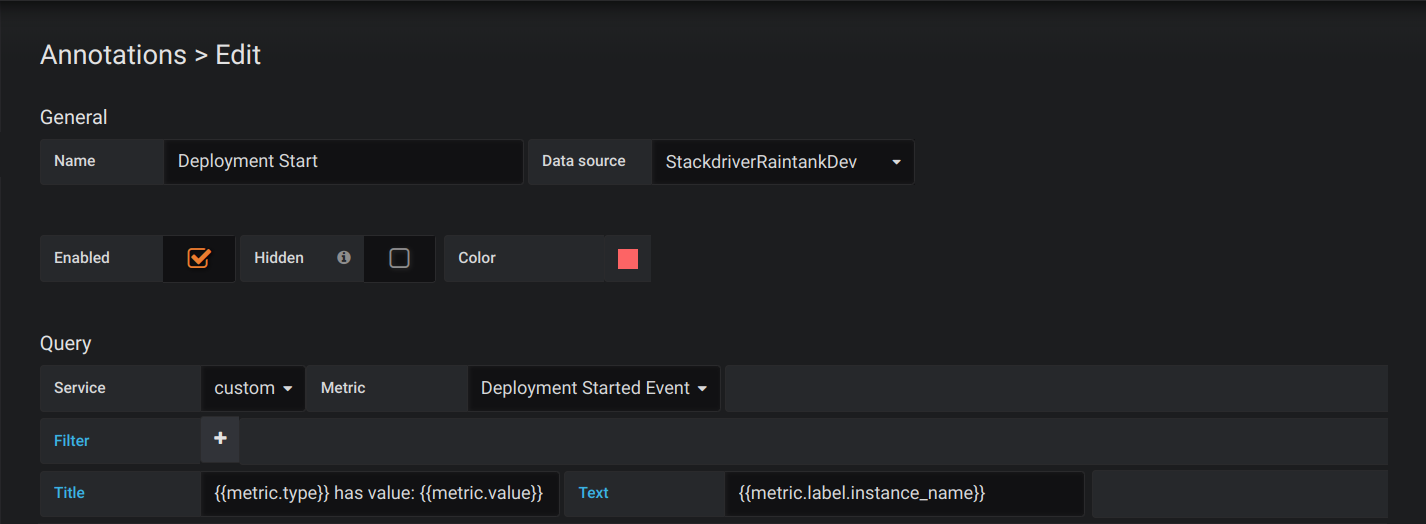Check the Hidden checkbox

pos(399,258)
